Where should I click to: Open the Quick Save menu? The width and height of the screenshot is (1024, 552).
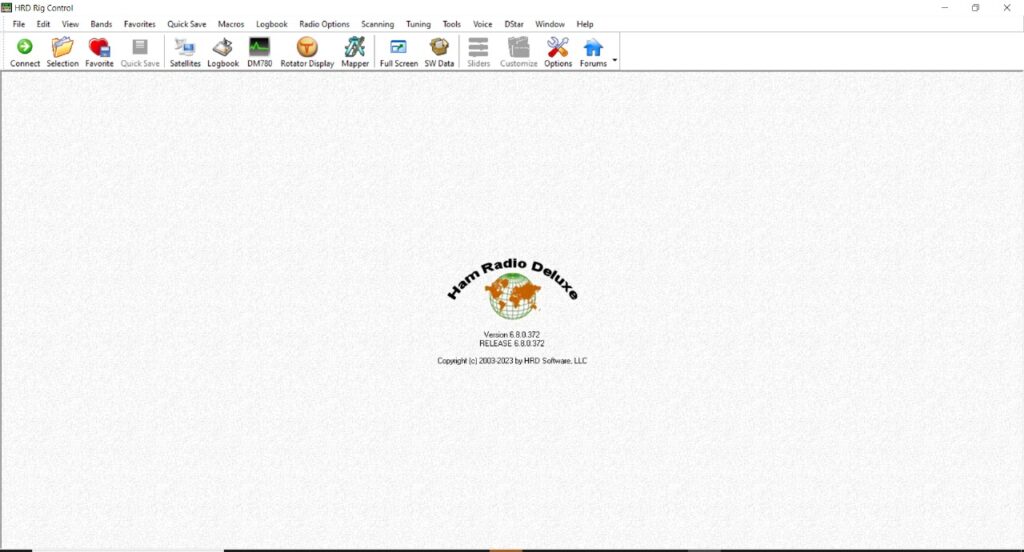coord(187,24)
